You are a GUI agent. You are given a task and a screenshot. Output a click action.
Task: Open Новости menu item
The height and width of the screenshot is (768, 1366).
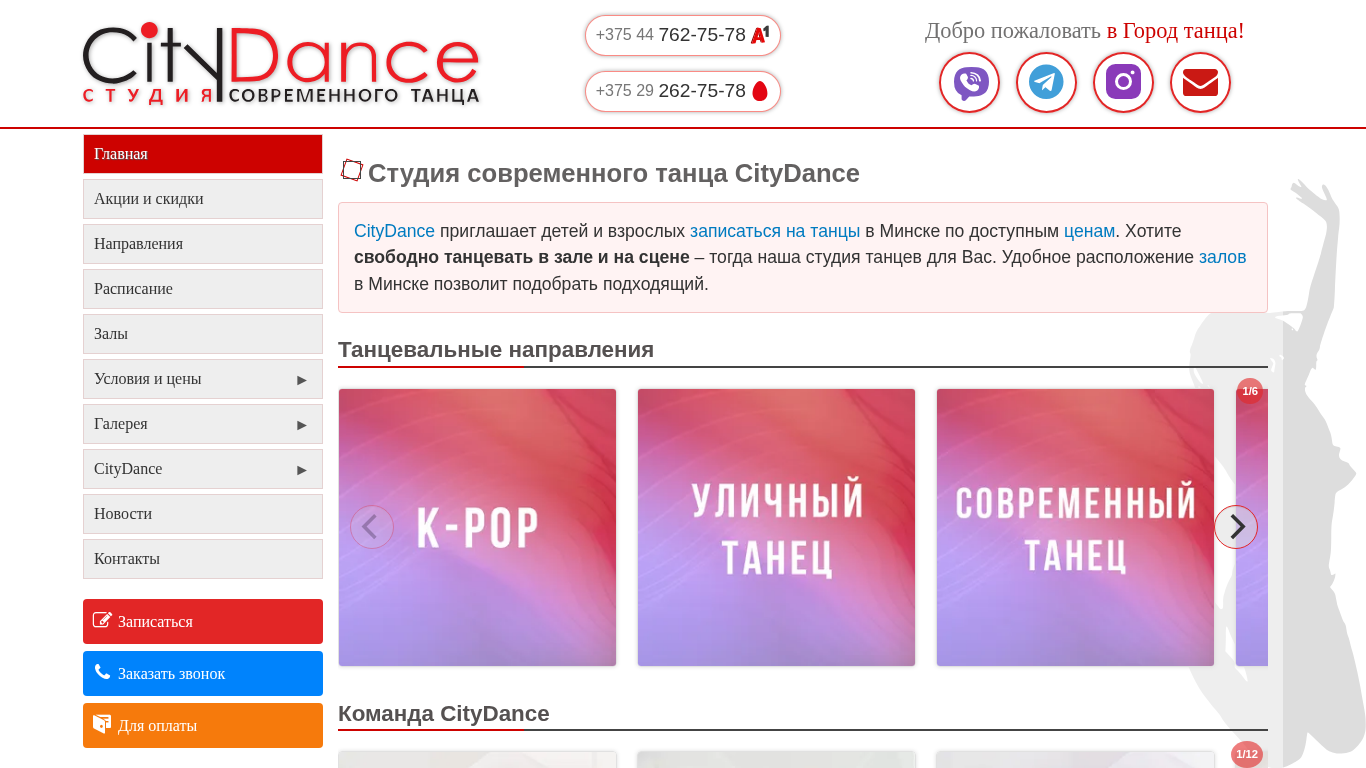[203, 514]
